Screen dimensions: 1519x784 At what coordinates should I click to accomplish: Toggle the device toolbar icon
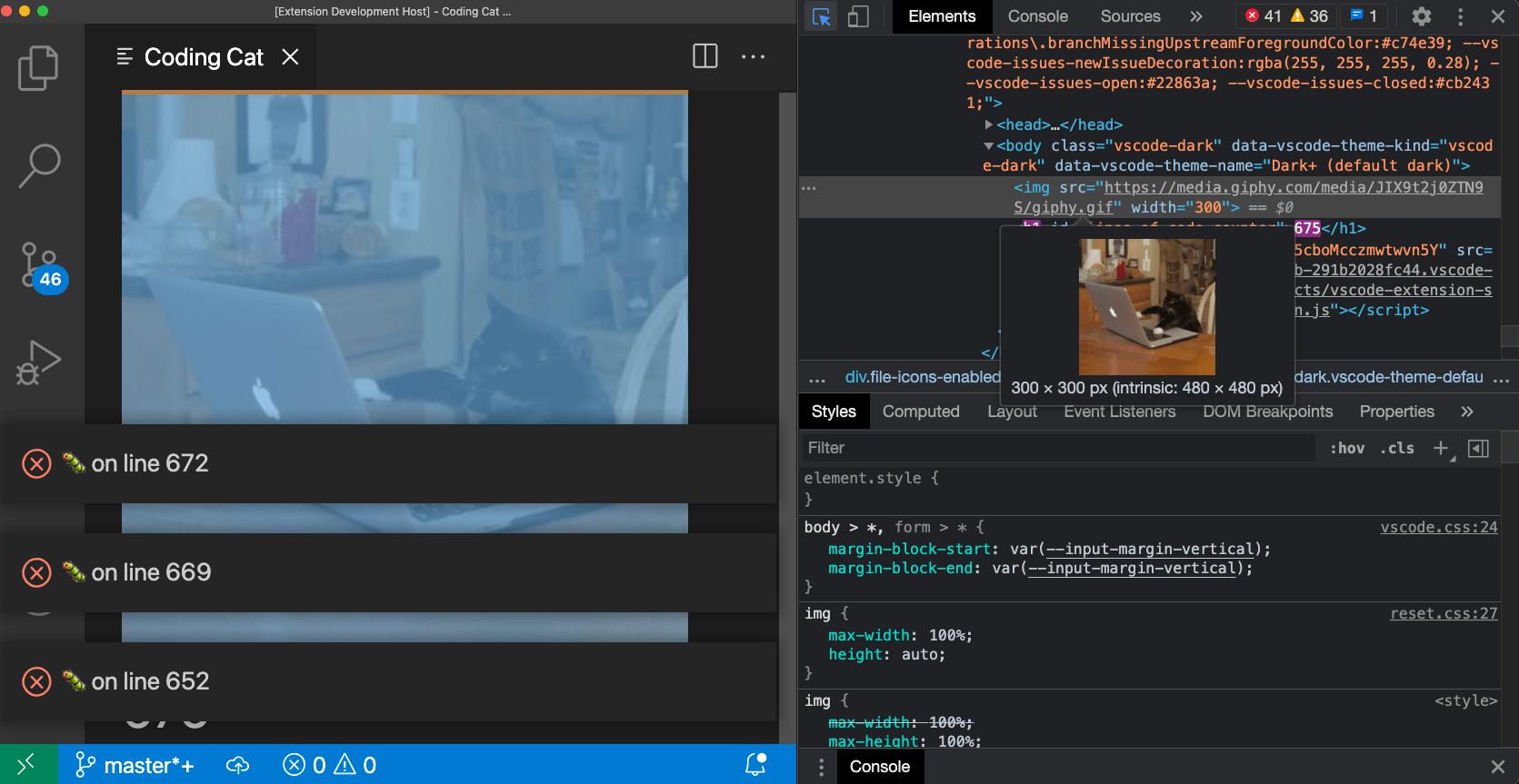[858, 16]
